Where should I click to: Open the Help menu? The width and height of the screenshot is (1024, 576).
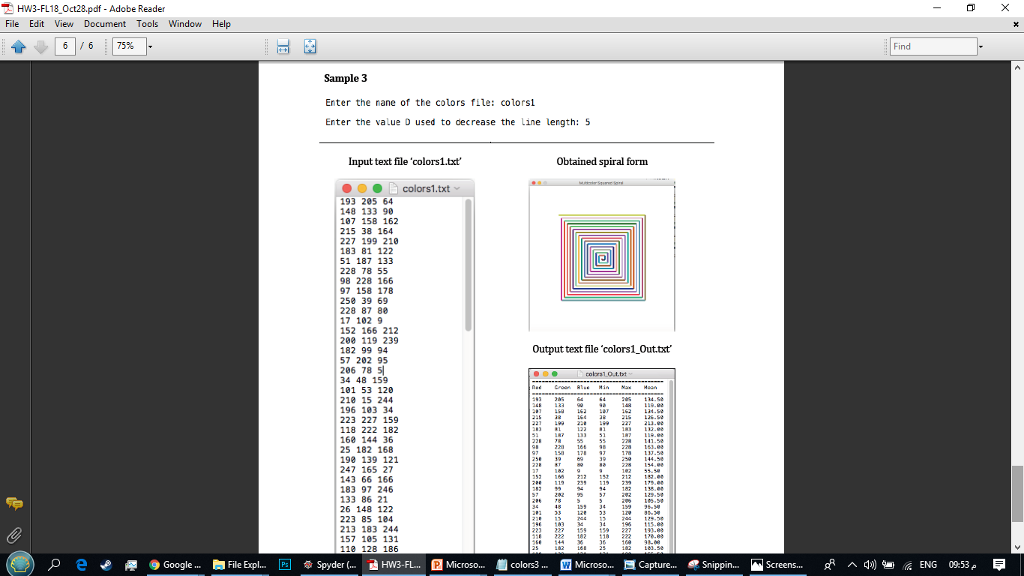pyautogui.click(x=222, y=23)
